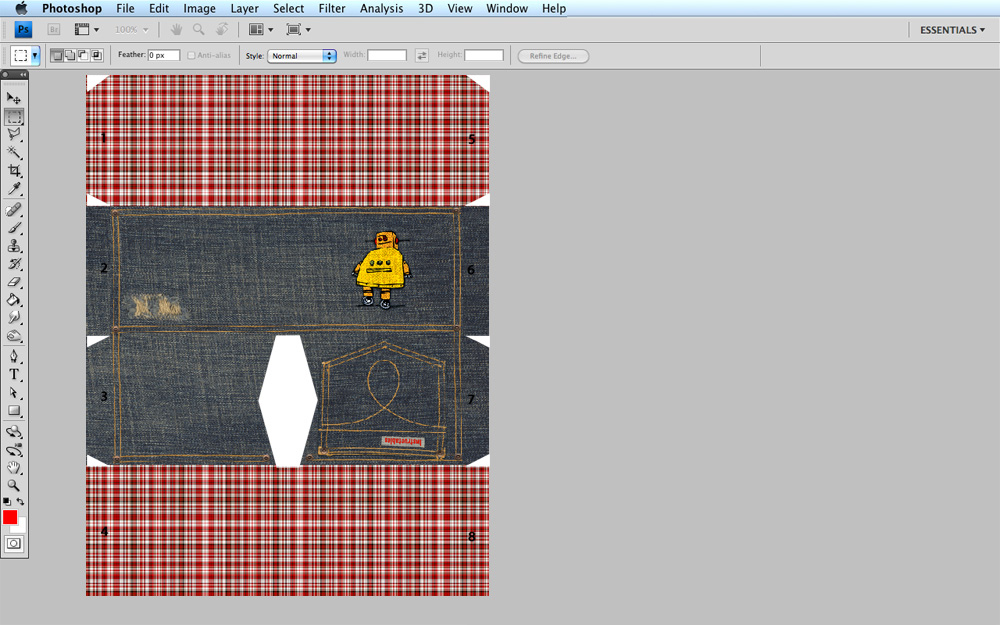This screenshot has height=625, width=1000.
Task: Select the Horizontal Type tool
Action: 14,374
